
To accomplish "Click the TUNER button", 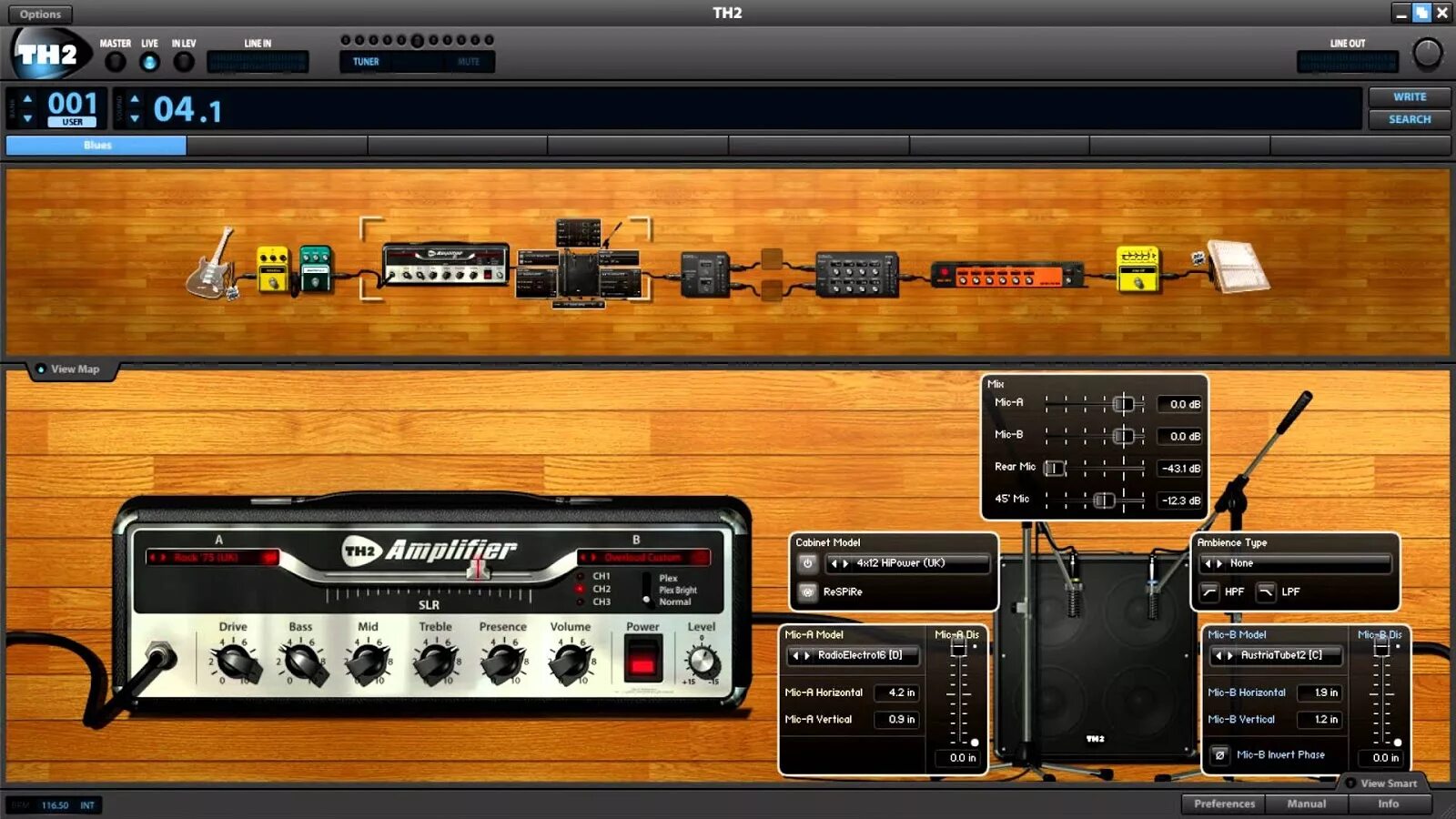I will (x=366, y=62).
